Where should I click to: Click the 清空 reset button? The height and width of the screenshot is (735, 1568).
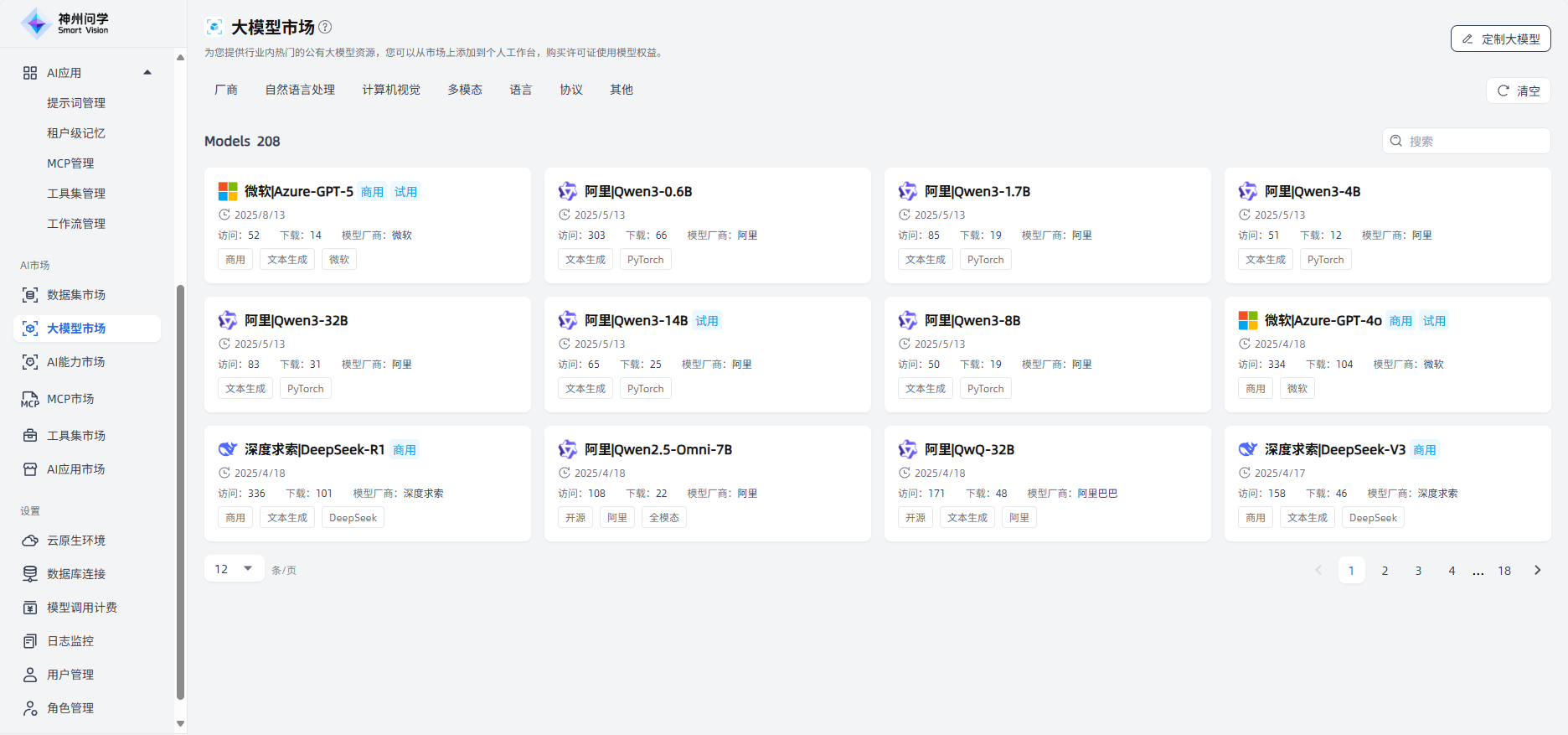click(1519, 91)
